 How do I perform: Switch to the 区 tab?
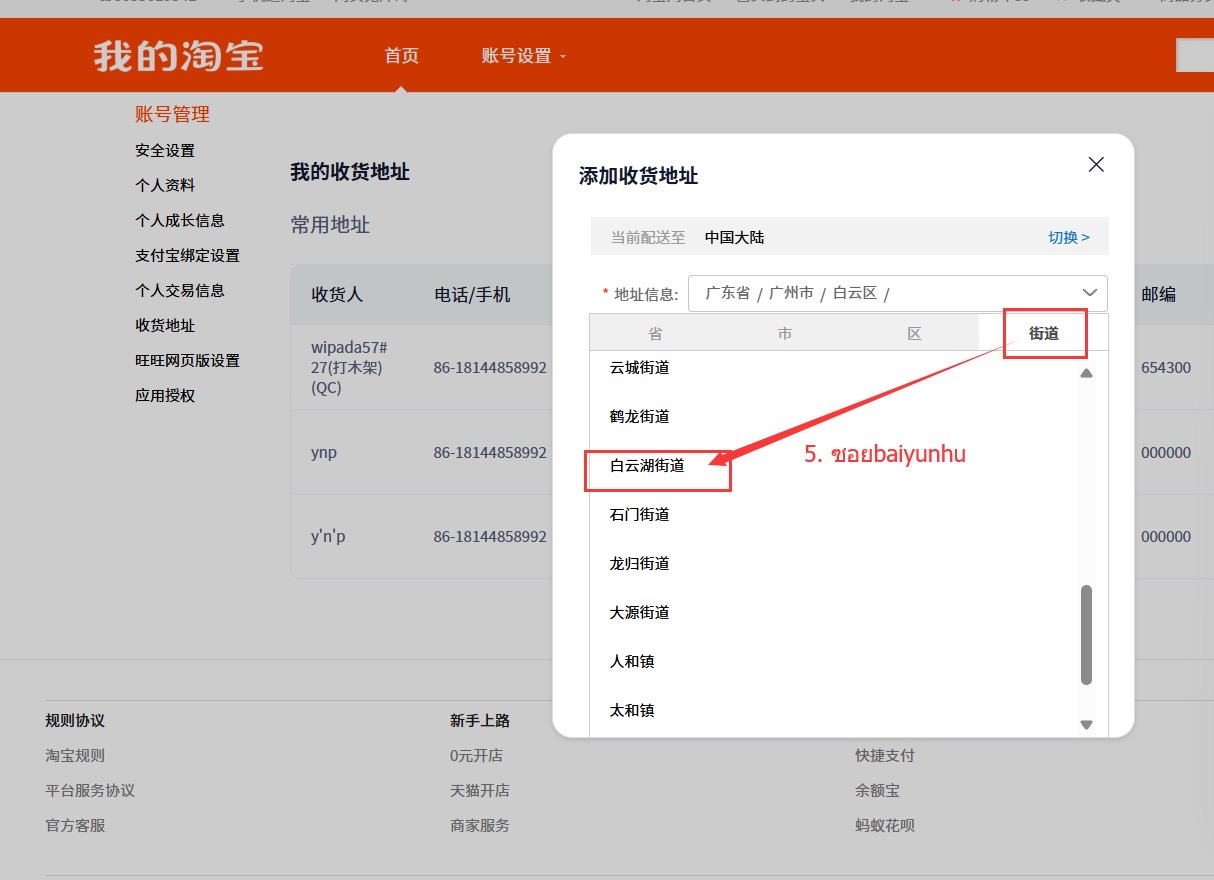point(914,333)
